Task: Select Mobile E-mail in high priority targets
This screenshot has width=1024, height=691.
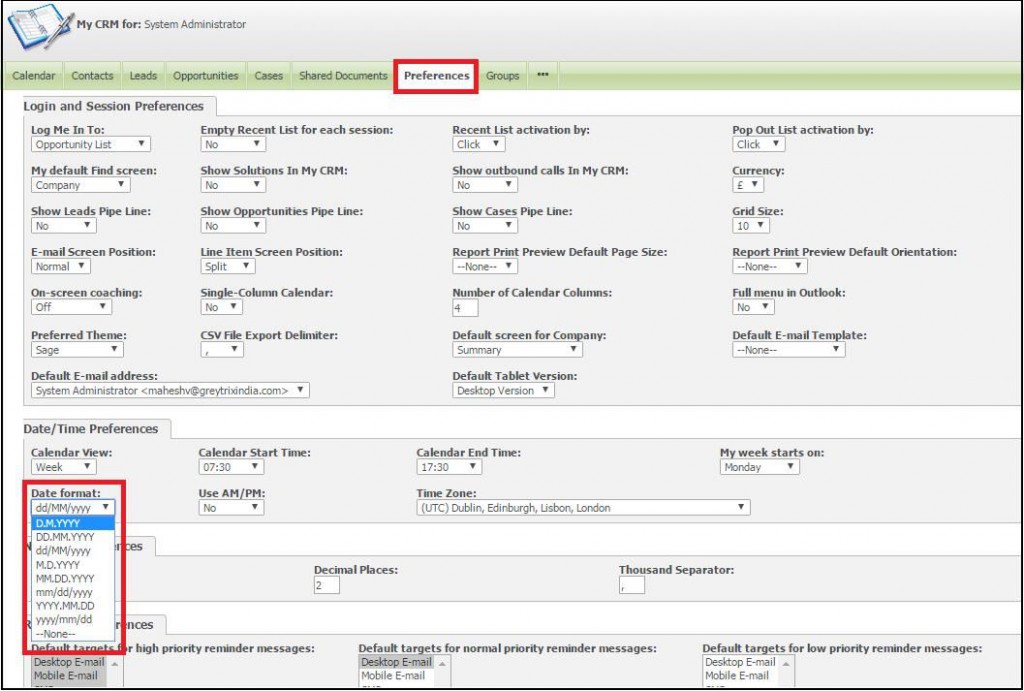Action: (x=68, y=676)
